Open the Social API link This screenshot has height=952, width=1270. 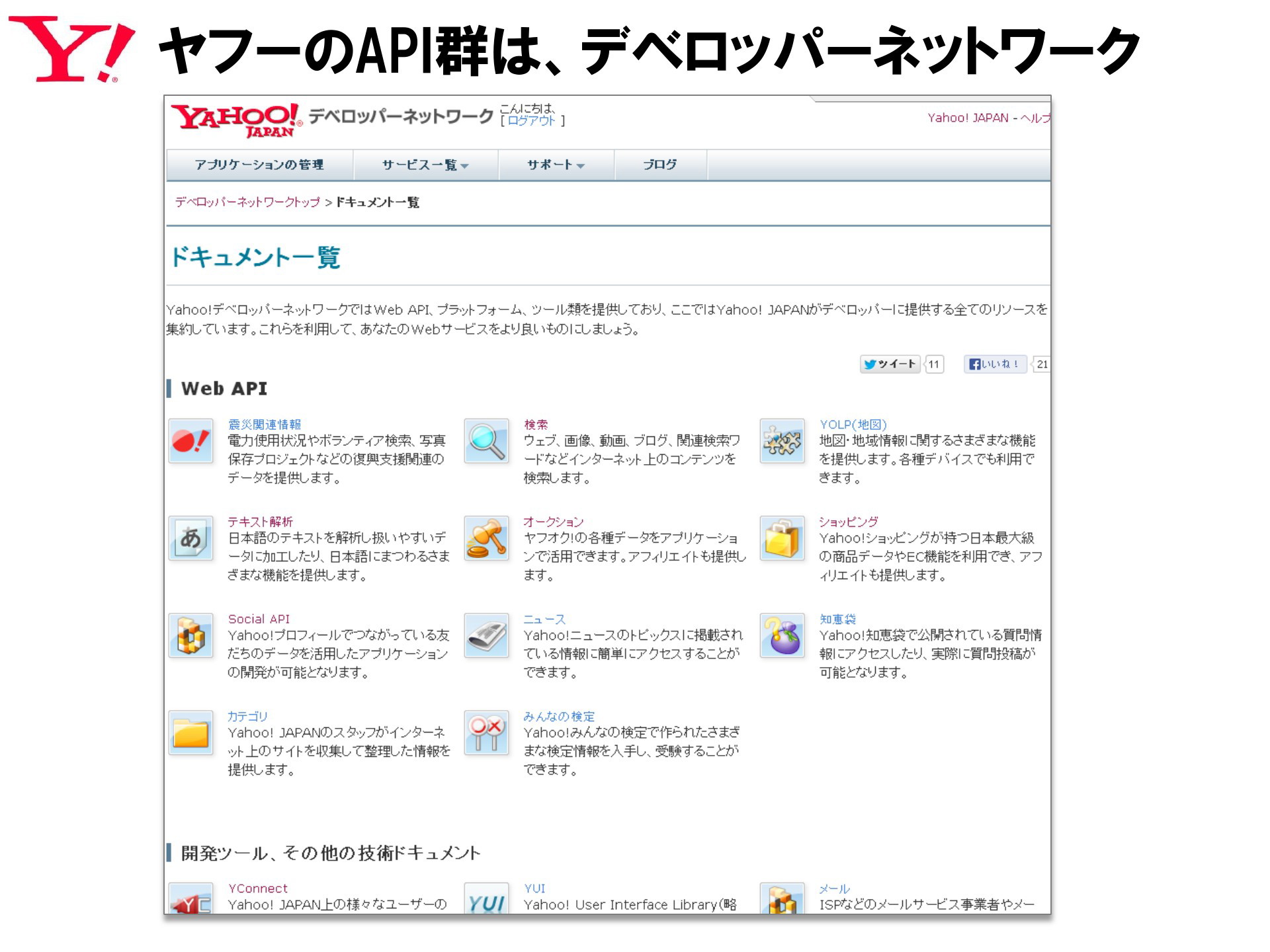pos(259,619)
